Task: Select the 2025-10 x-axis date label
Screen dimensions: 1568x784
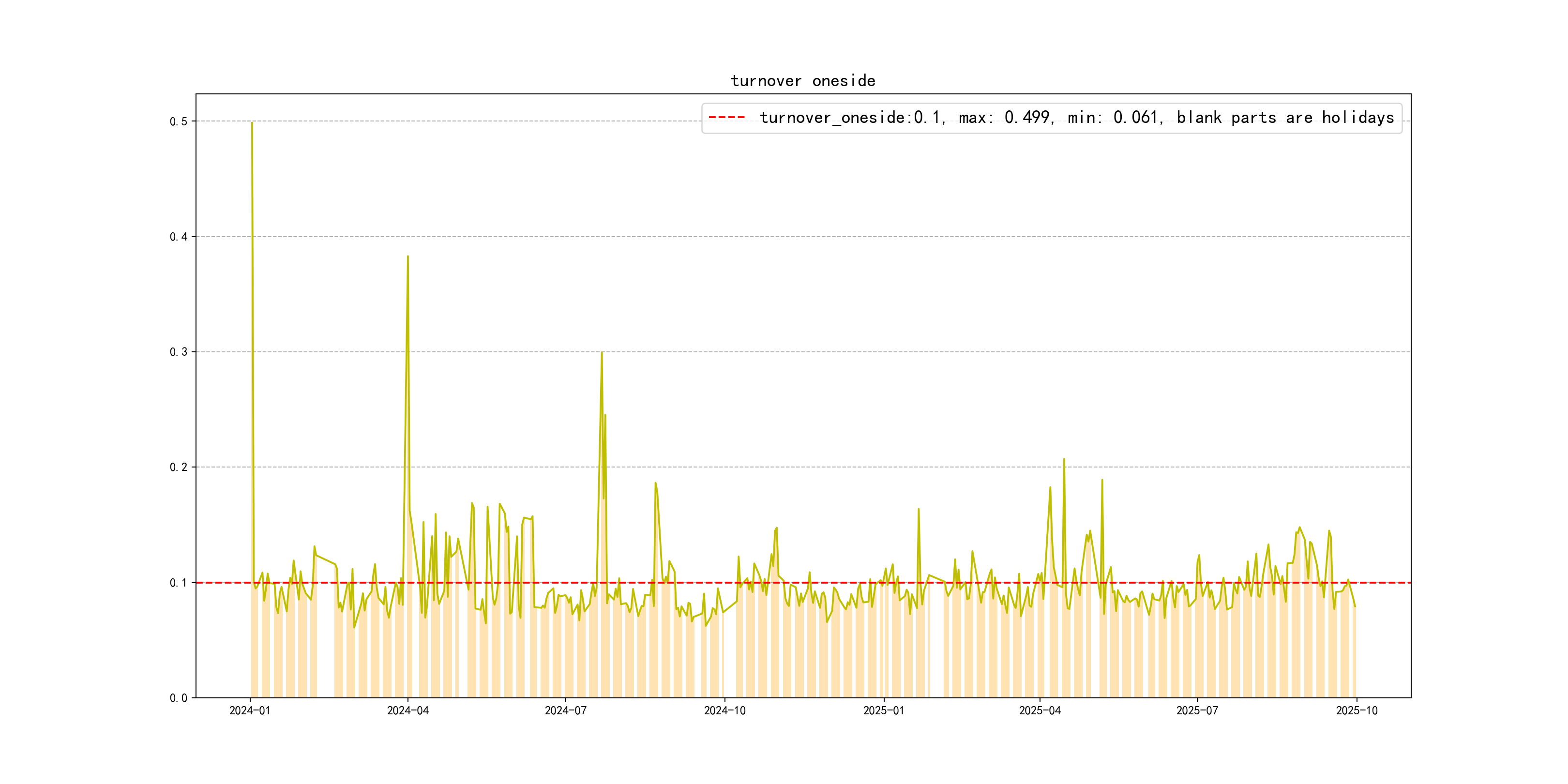Action: [1356, 711]
